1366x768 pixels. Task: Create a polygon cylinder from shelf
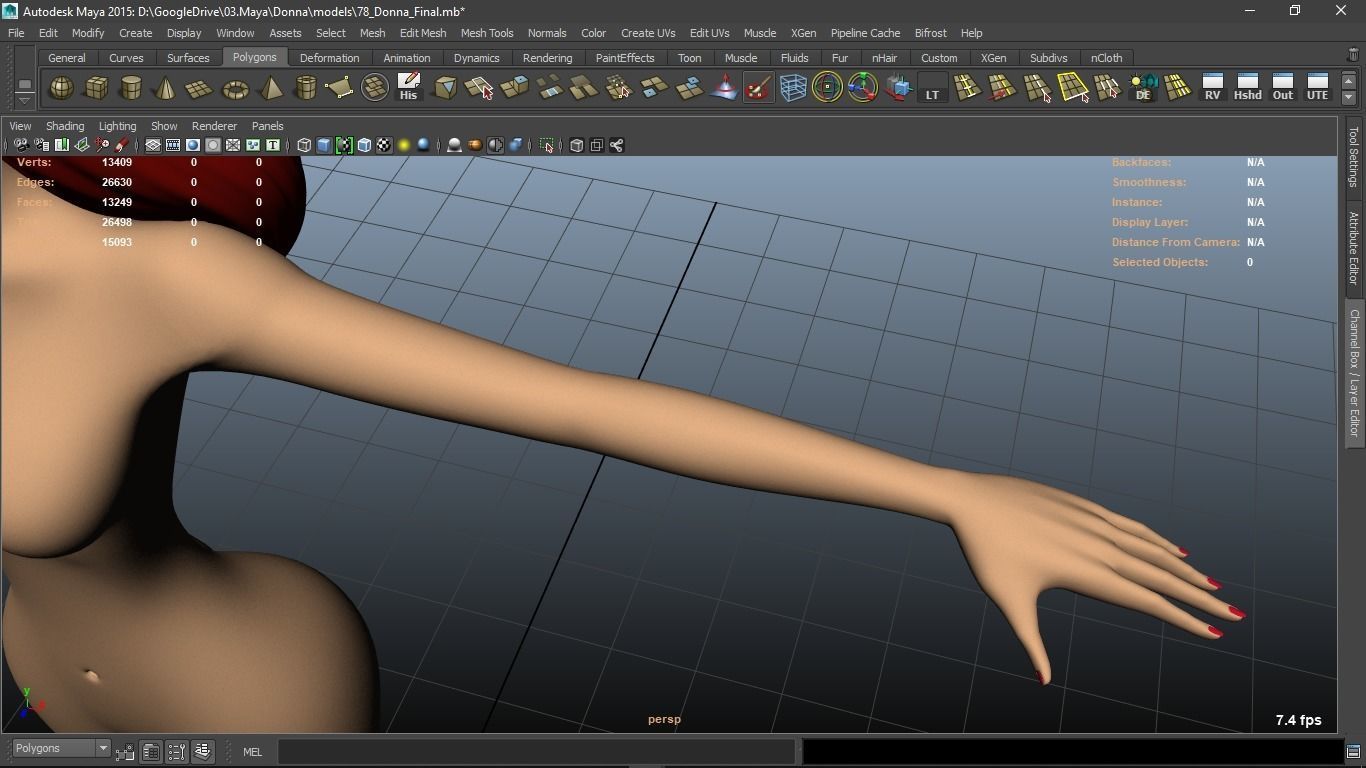131,88
